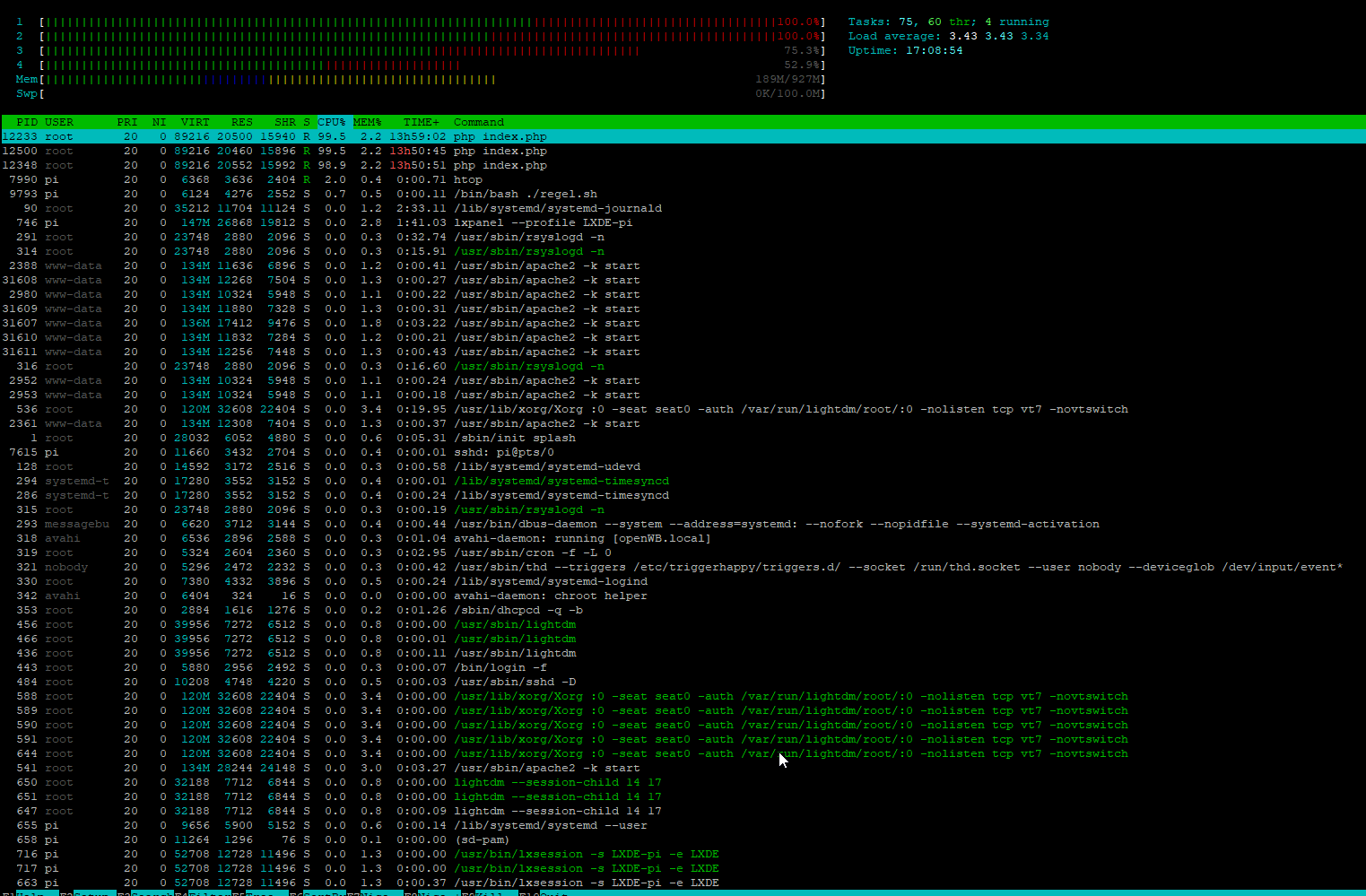Select avahi-daemon: running [openWB.local] row
The width and height of the screenshot is (1366, 896).
click(x=683, y=538)
